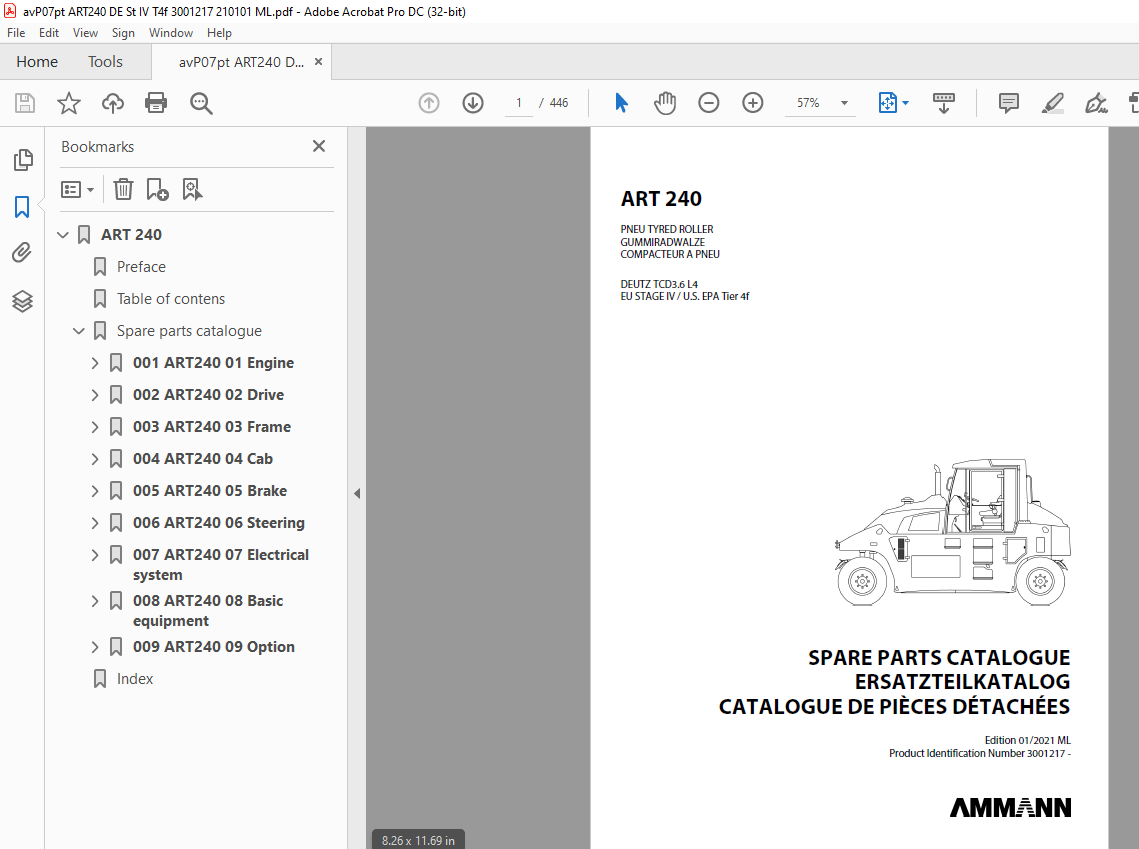The height and width of the screenshot is (849, 1139).
Task: Expand 003 ART240 03 Frame
Action: click(94, 427)
